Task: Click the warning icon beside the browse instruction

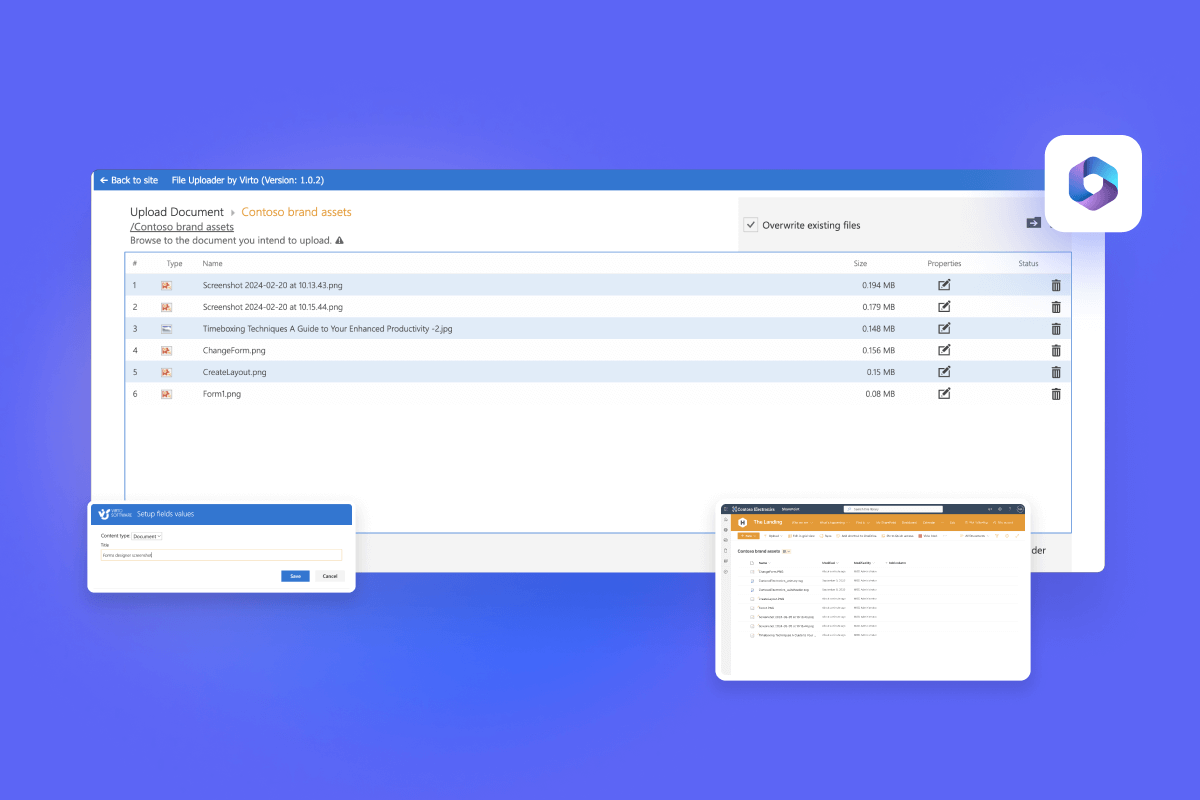Action: 339,240
